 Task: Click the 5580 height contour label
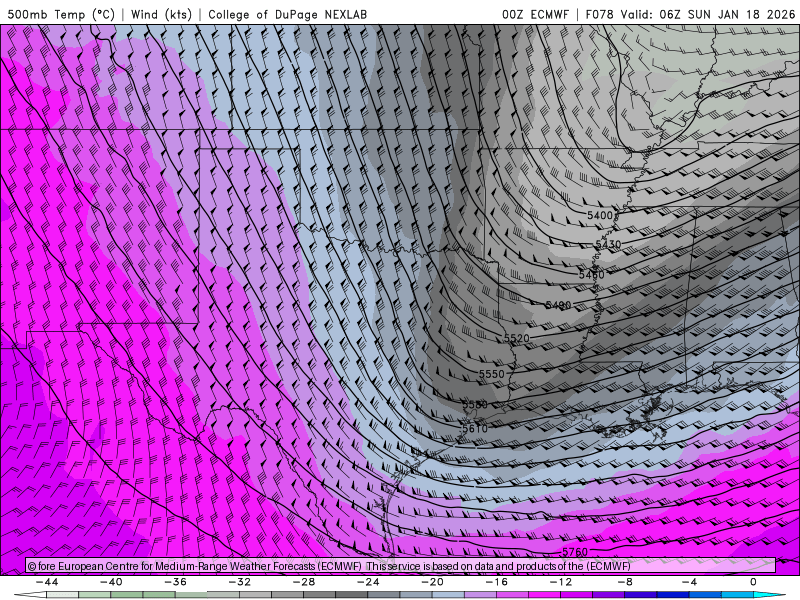[475, 405]
